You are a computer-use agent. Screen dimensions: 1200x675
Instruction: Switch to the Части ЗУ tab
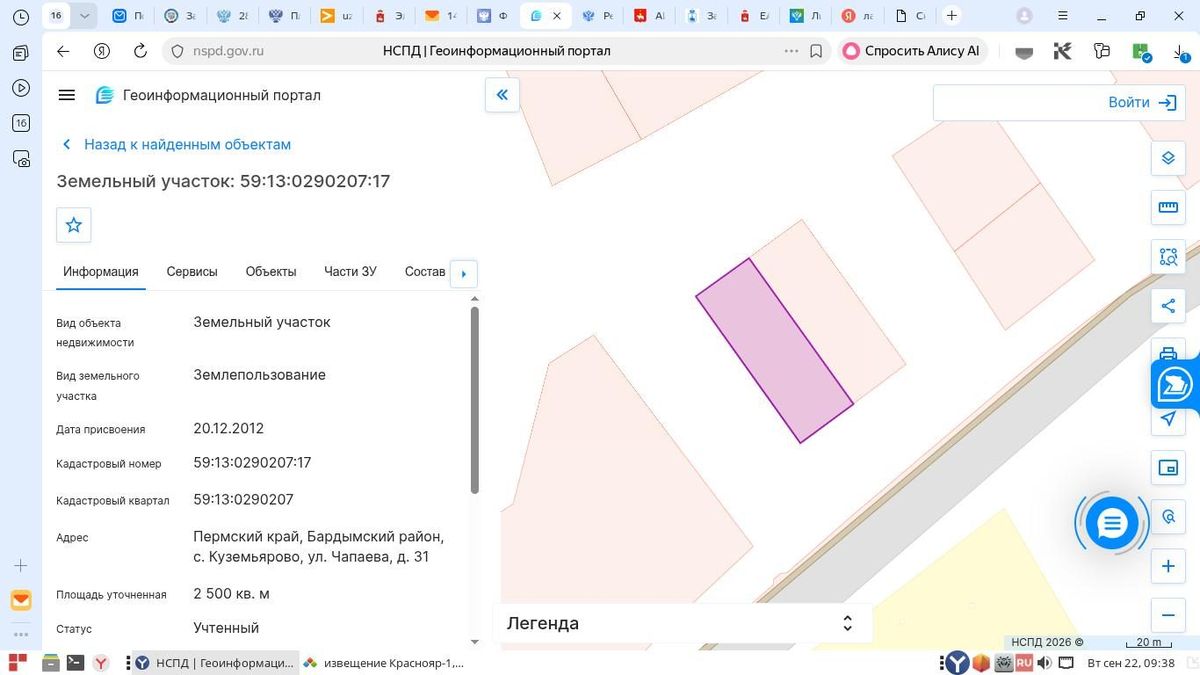coord(350,272)
